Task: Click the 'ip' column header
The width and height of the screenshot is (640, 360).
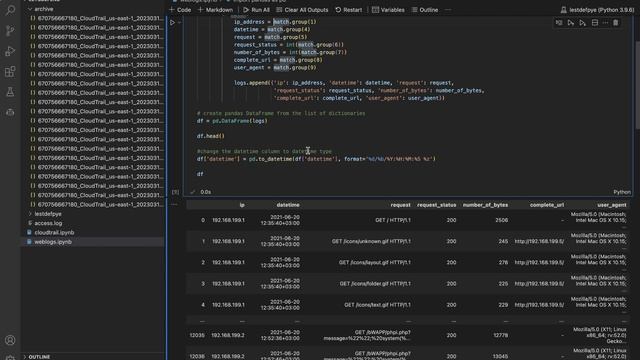Action: 242,205
